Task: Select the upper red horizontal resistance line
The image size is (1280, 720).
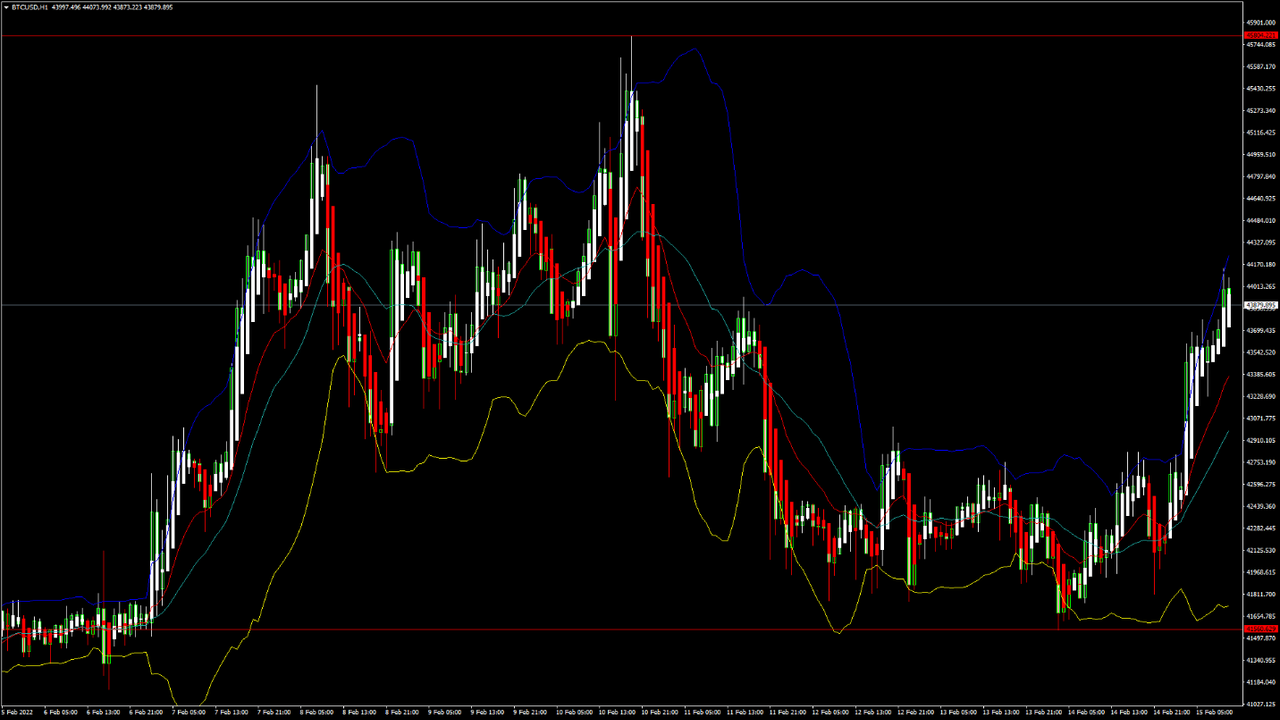Action: coord(400,36)
